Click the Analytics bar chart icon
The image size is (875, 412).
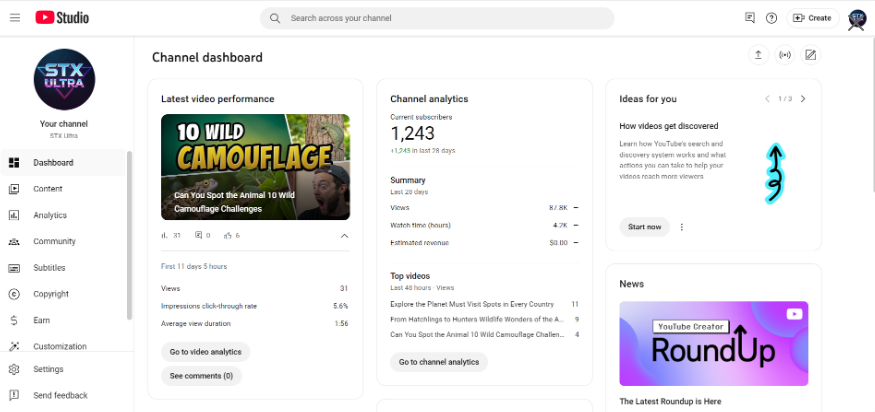(14, 215)
